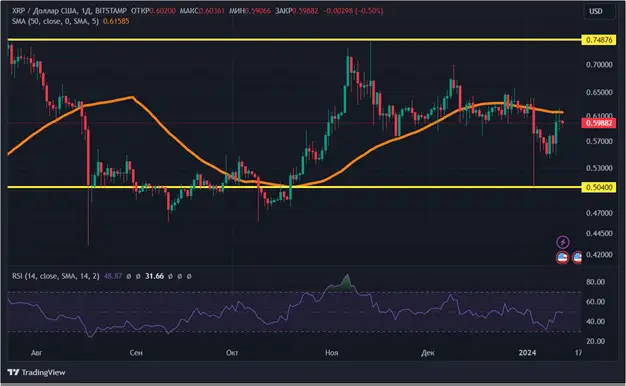
Task: Click the 0.47000 price axis label
Action: point(599,213)
